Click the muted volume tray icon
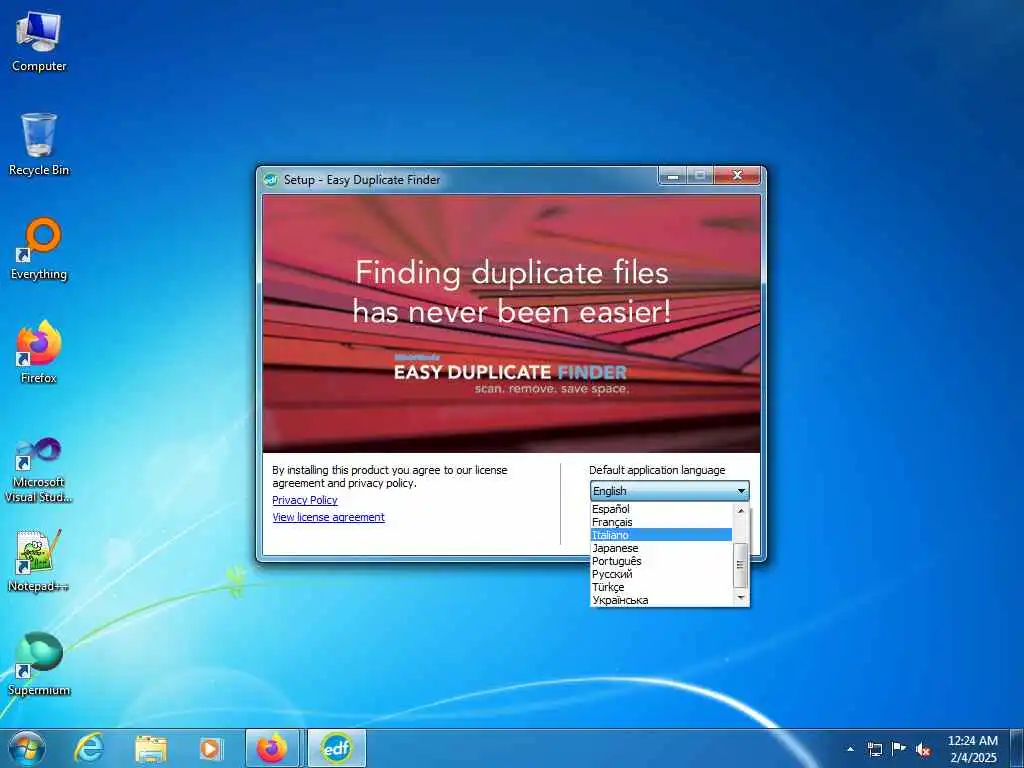The width and height of the screenshot is (1024, 768). click(x=923, y=749)
